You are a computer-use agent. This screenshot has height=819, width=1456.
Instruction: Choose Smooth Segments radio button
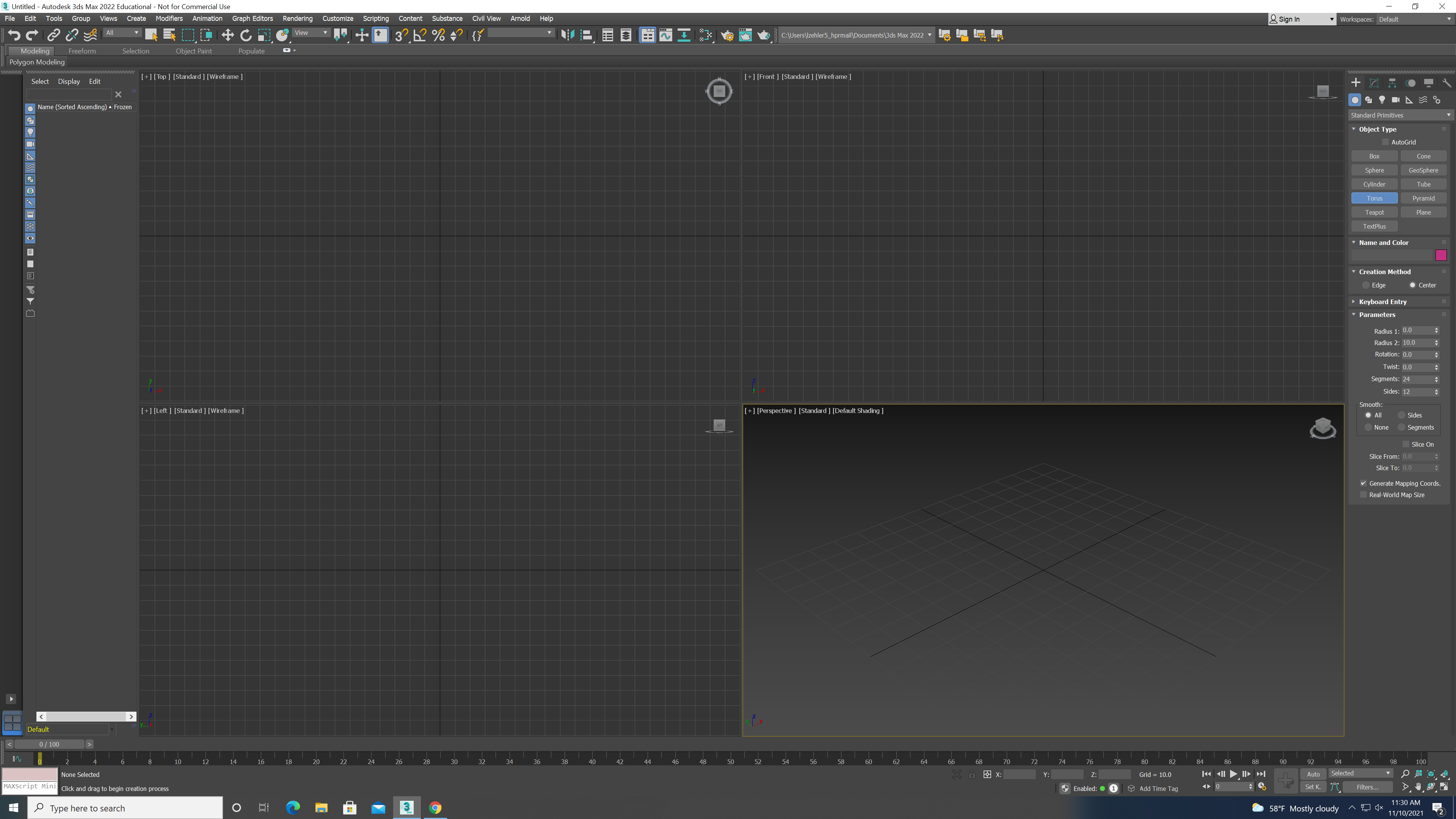pyautogui.click(x=1401, y=428)
